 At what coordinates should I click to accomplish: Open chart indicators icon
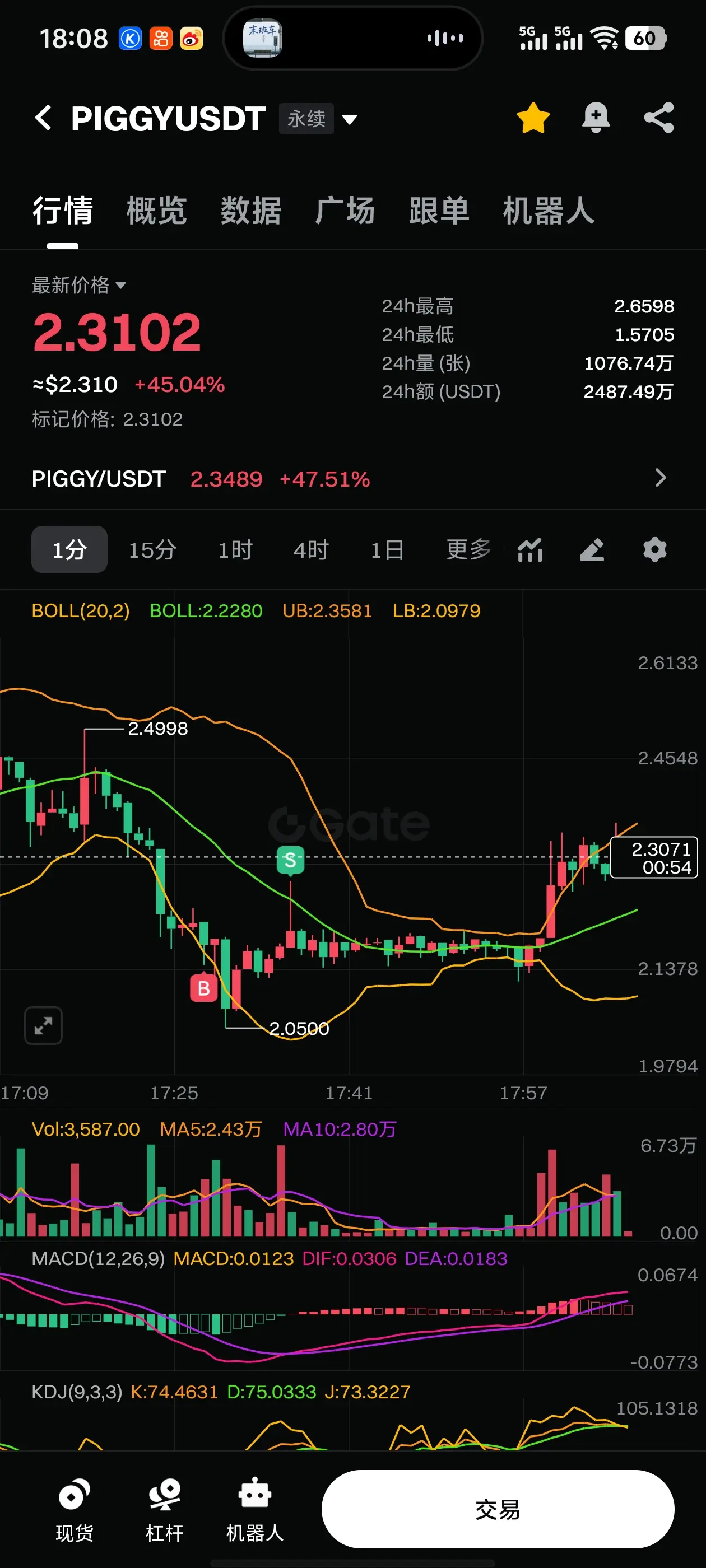(530, 550)
